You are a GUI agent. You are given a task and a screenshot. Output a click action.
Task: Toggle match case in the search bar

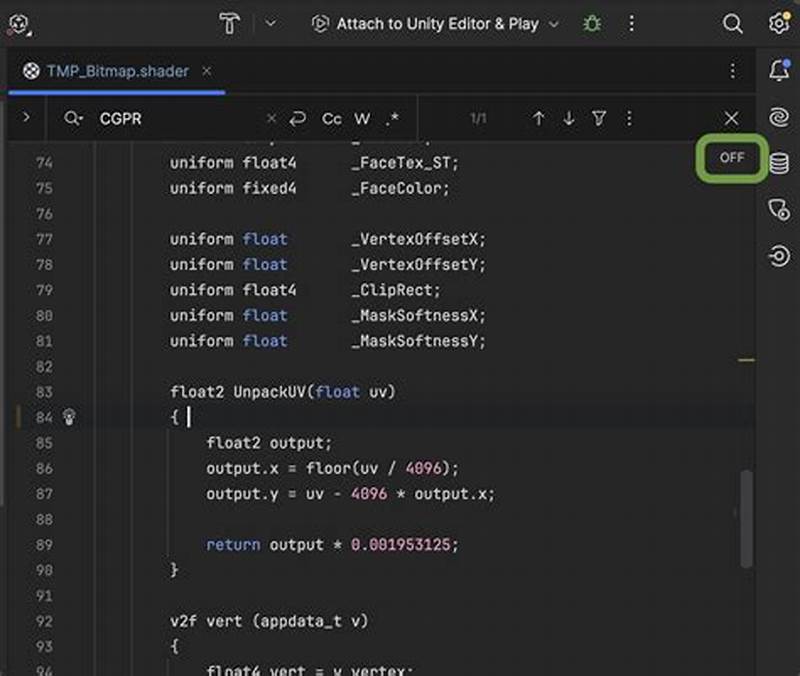tap(331, 118)
